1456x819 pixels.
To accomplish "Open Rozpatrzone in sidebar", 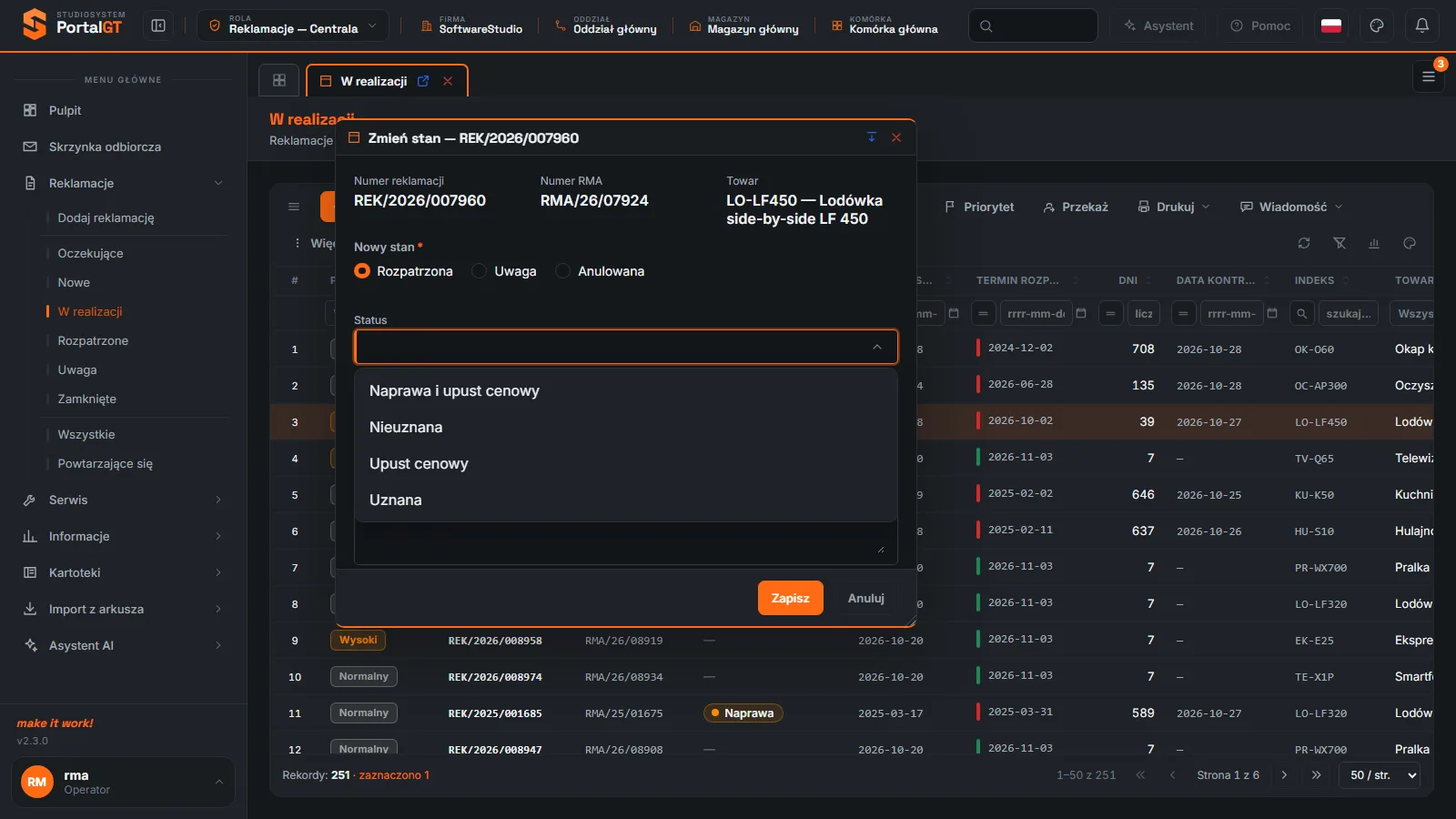I will tap(93, 340).
